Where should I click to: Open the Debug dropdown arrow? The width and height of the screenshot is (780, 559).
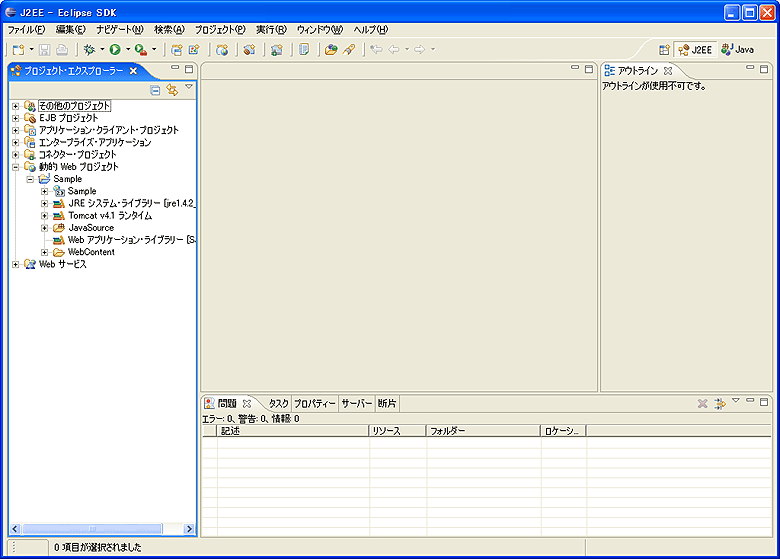point(102,49)
